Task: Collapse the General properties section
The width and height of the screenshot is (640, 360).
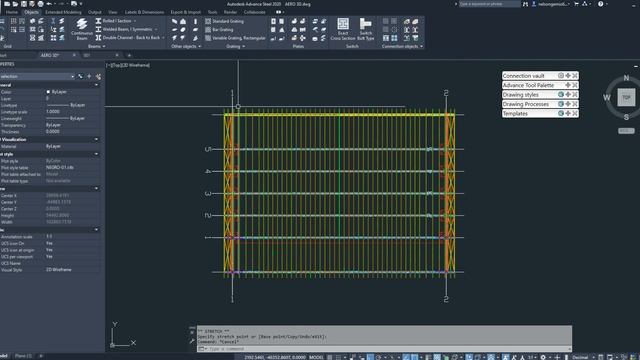Action: [x=97, y=85]
